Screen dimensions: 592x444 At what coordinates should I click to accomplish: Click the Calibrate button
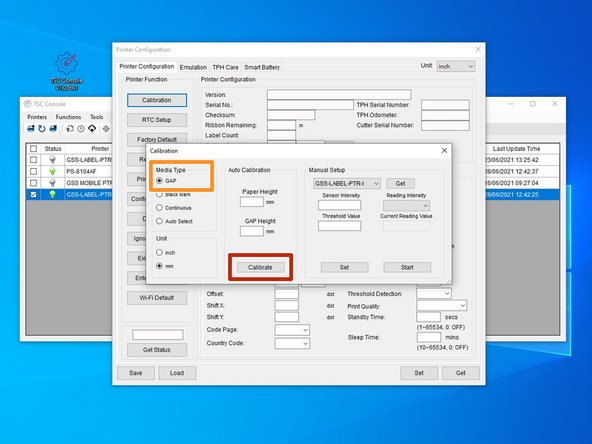point(260,267)
